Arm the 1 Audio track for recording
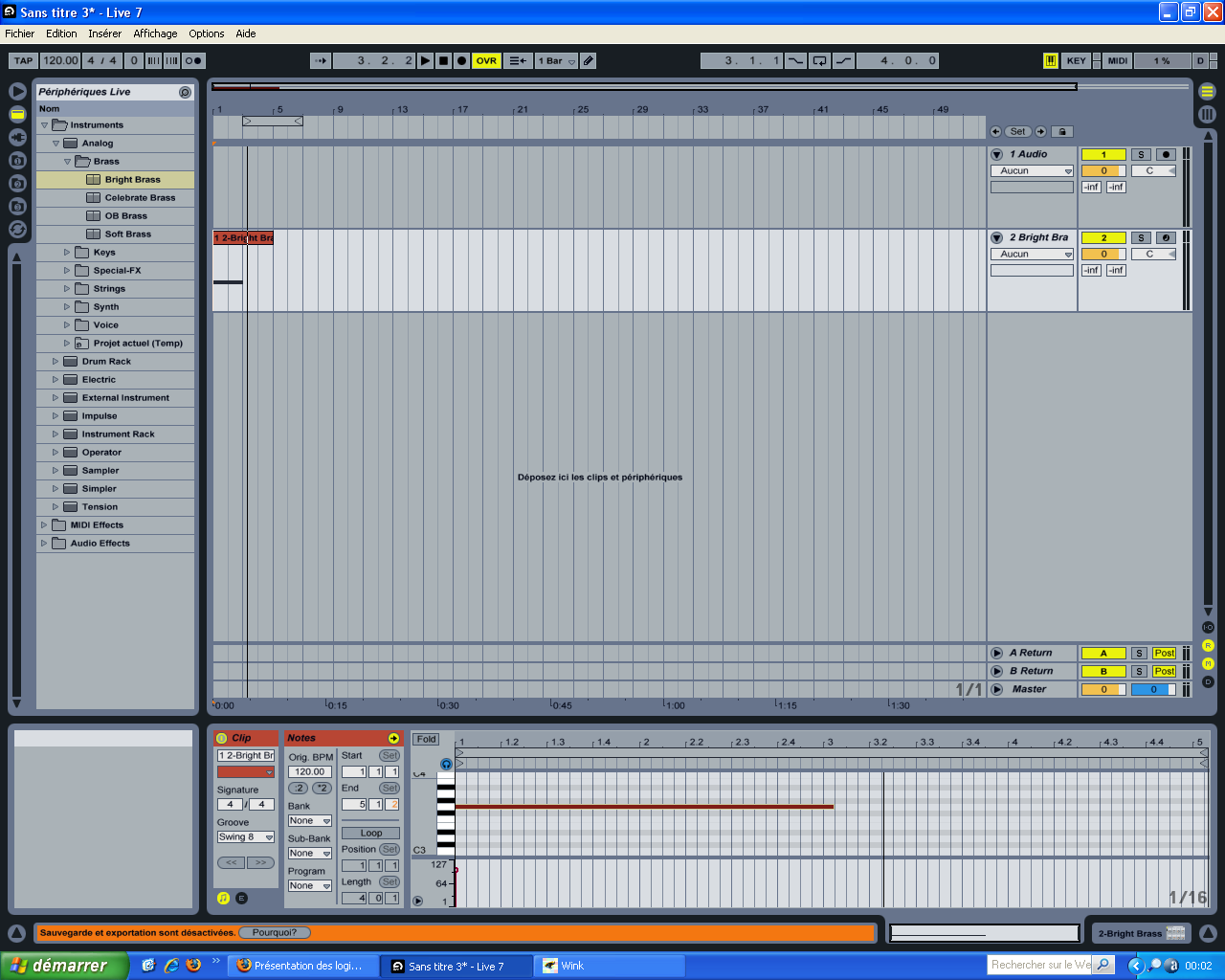The width and height of the screenshot is (1225, 980). pyautogui.click(x=1166, y=154)
